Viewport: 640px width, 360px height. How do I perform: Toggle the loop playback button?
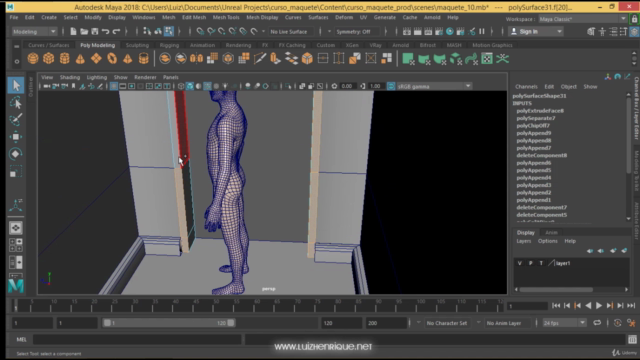point(597,323)
